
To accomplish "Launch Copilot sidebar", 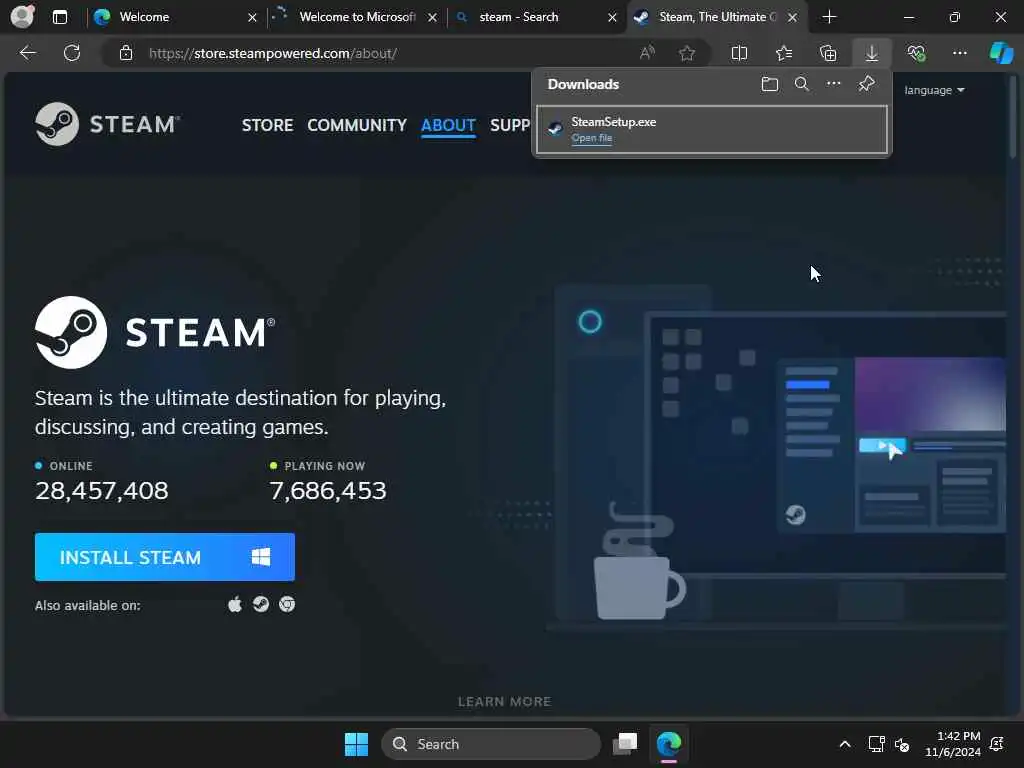I will tap(1001, 53).
